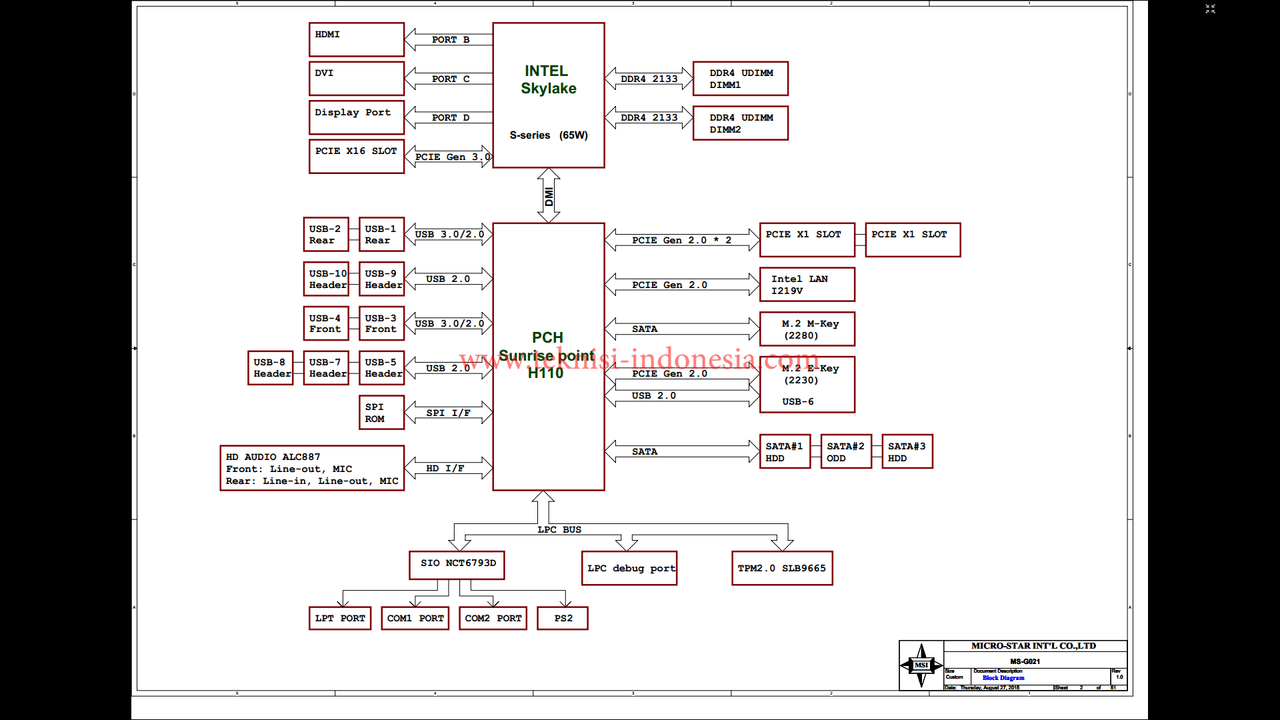Click the COM2 PORT block
1280x720 pixels.
(493, 618)
